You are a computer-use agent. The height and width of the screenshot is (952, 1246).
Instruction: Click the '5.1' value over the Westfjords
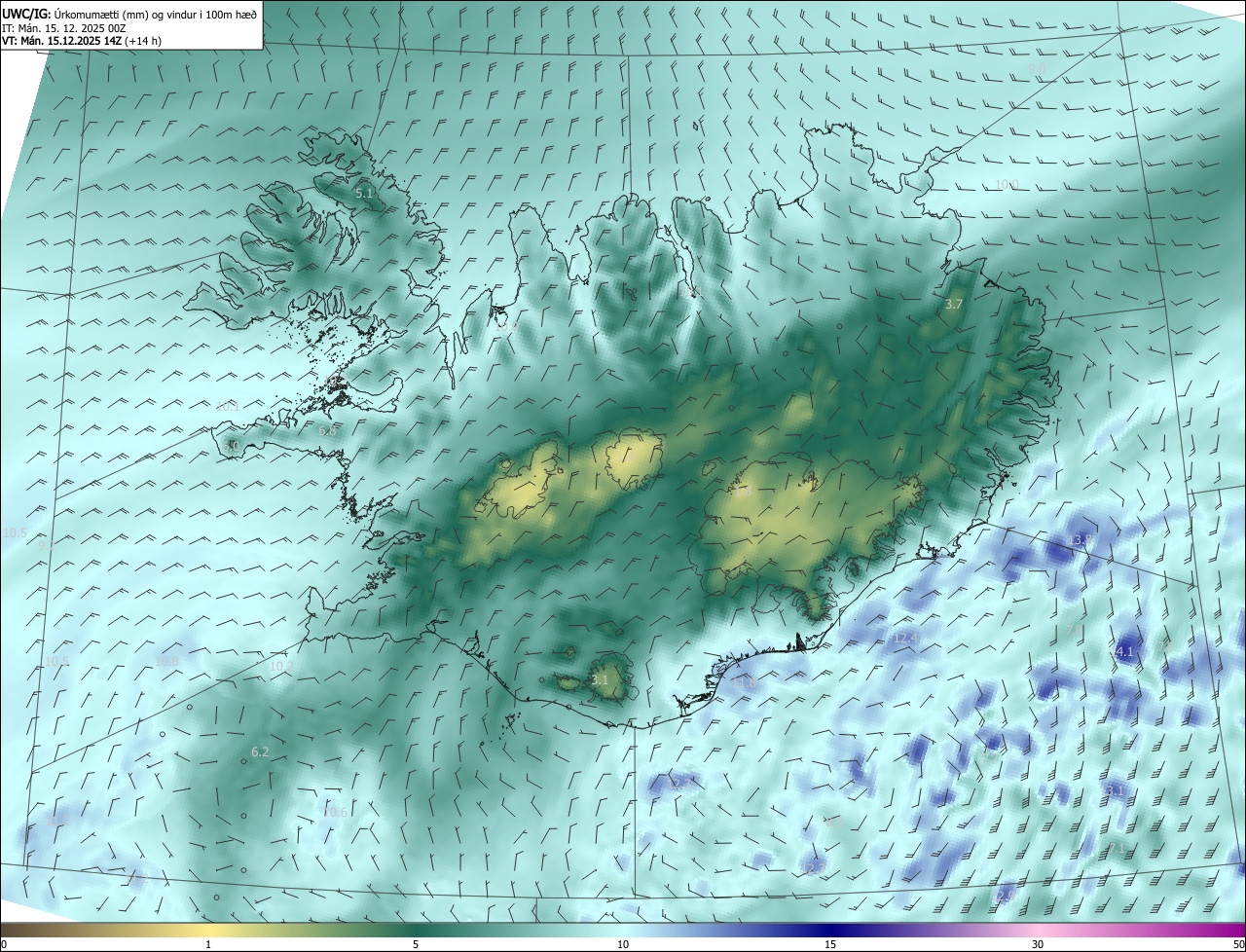(364, 194)
